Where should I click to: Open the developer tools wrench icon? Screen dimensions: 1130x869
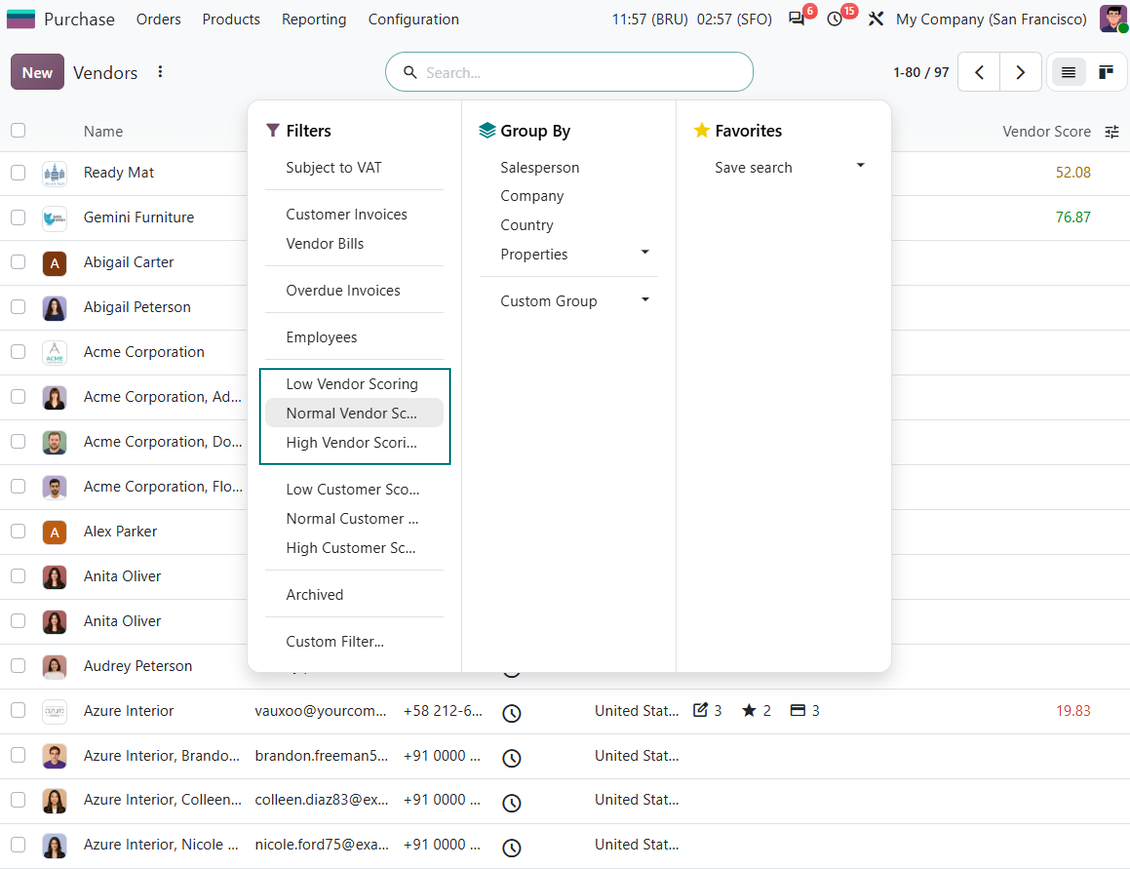876,19
